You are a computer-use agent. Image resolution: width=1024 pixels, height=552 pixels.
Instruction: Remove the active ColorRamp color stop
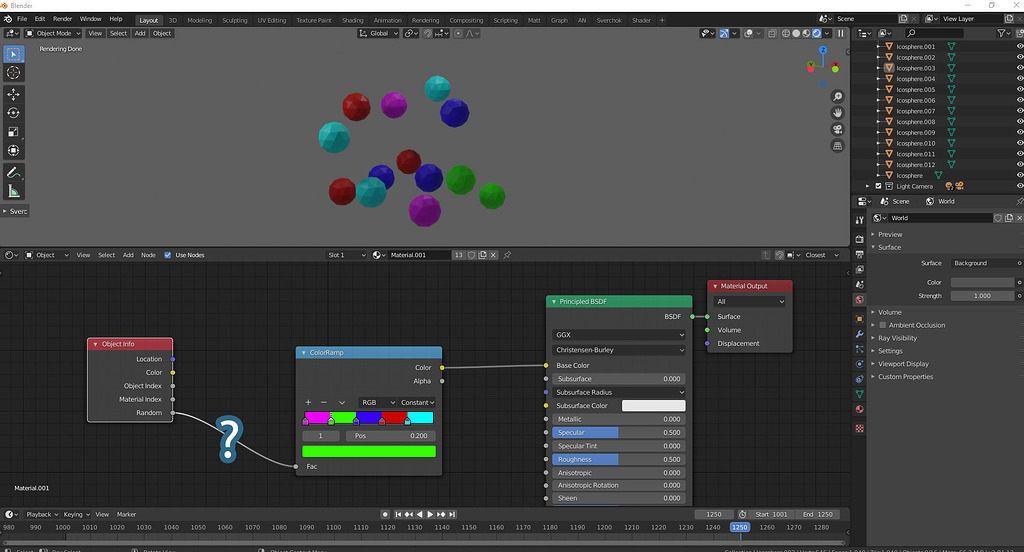(x=324, y=402)
